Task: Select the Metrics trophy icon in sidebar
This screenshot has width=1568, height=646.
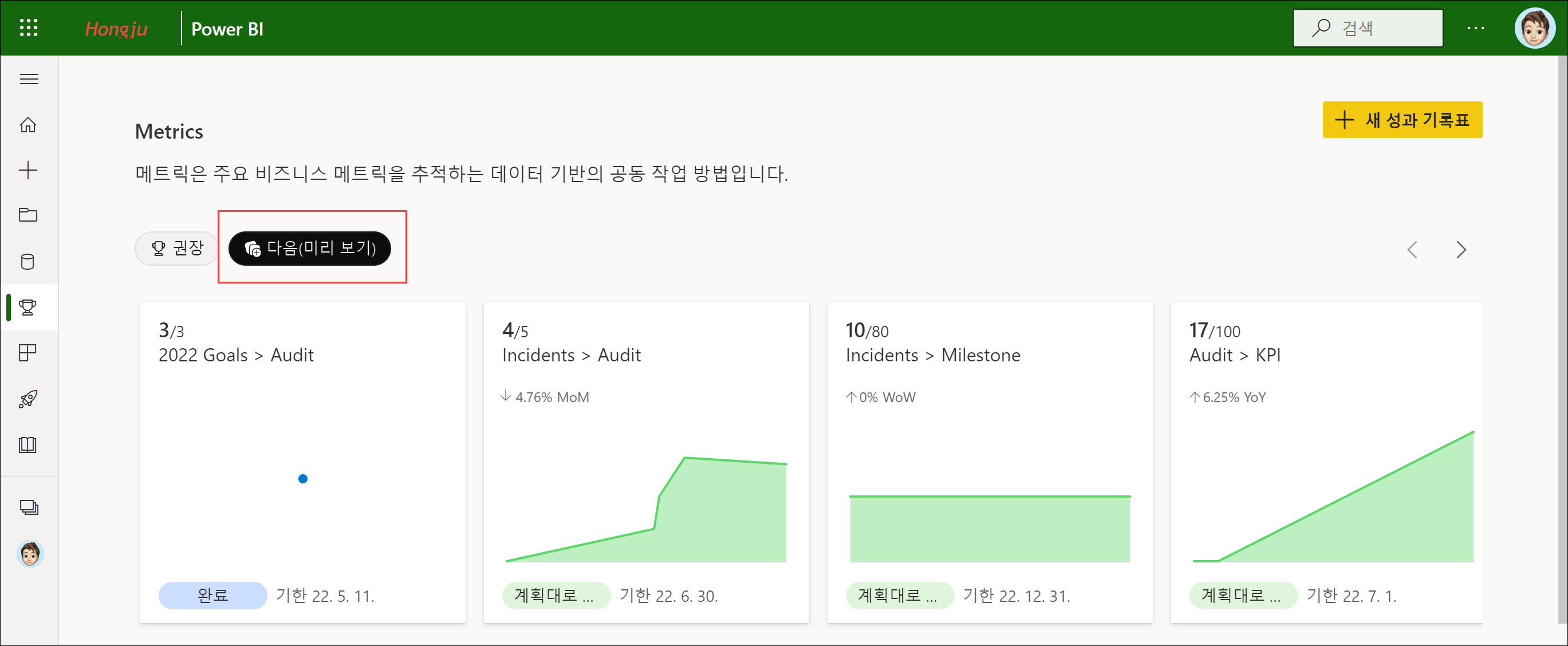Action: click(x=29, y=308)
